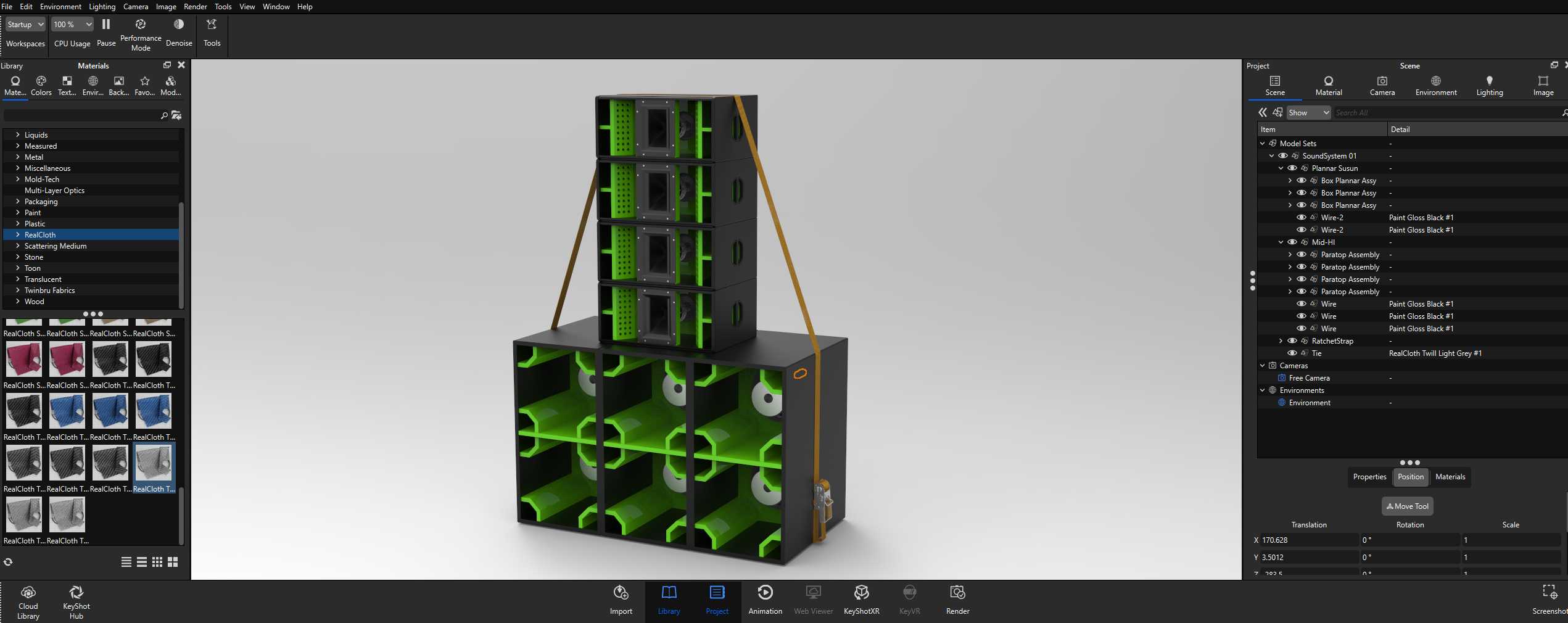Select the Position tab button
This screenshot has height=623, width=1568.
pos(1411,477)
